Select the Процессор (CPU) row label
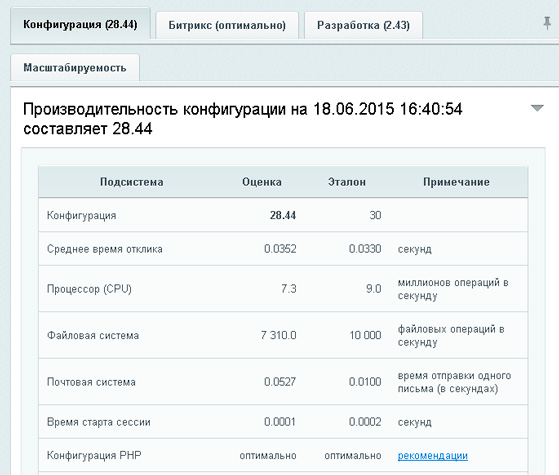This screenshot has width=559, height=475. [89, 288]
